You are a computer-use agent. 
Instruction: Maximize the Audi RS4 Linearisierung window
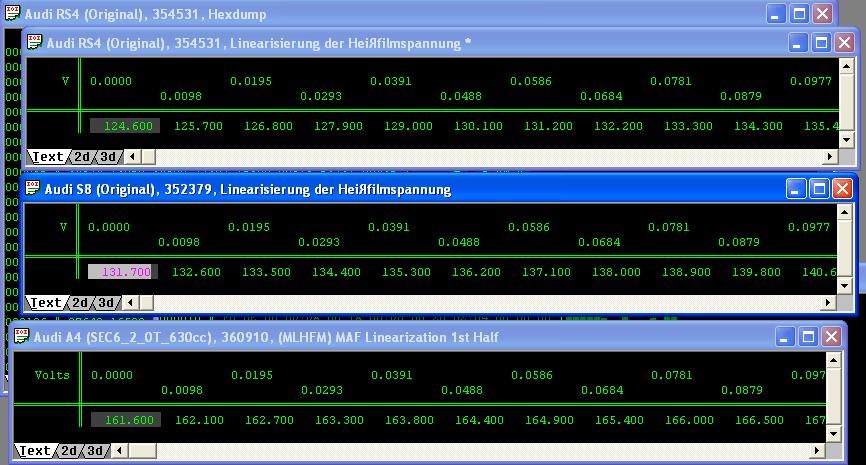pos(821,43)
